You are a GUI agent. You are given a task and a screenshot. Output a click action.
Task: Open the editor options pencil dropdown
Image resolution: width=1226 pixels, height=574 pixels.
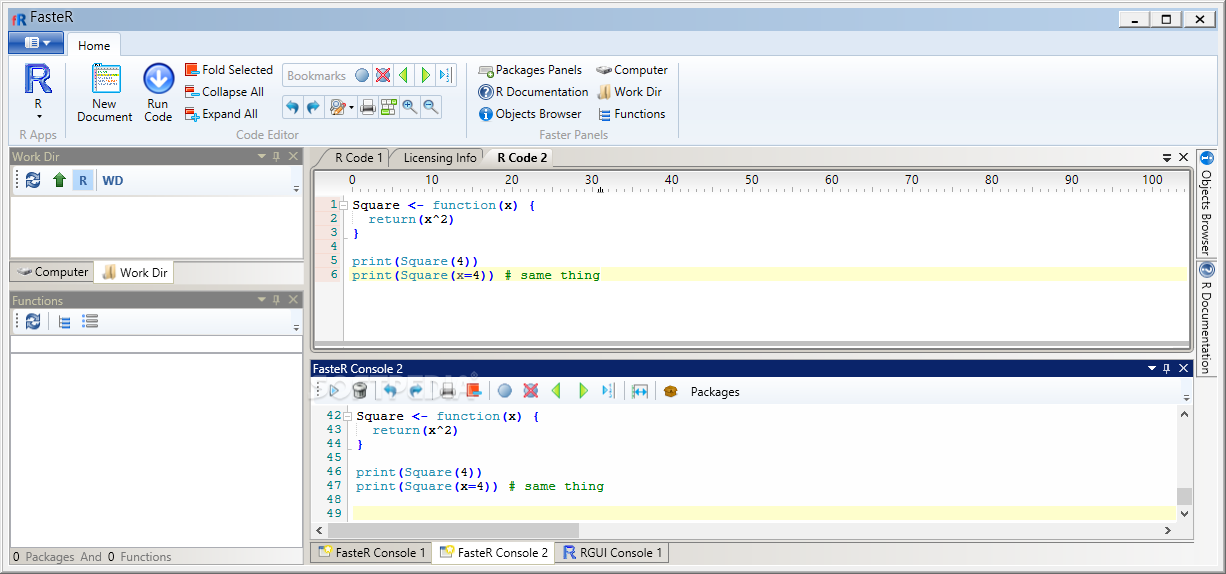coord(341,107)
